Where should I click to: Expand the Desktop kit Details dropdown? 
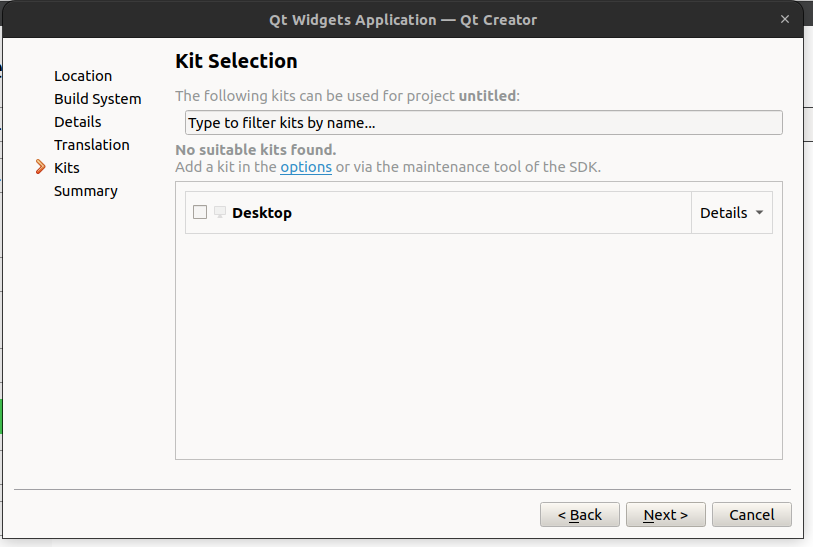point(731,213)
